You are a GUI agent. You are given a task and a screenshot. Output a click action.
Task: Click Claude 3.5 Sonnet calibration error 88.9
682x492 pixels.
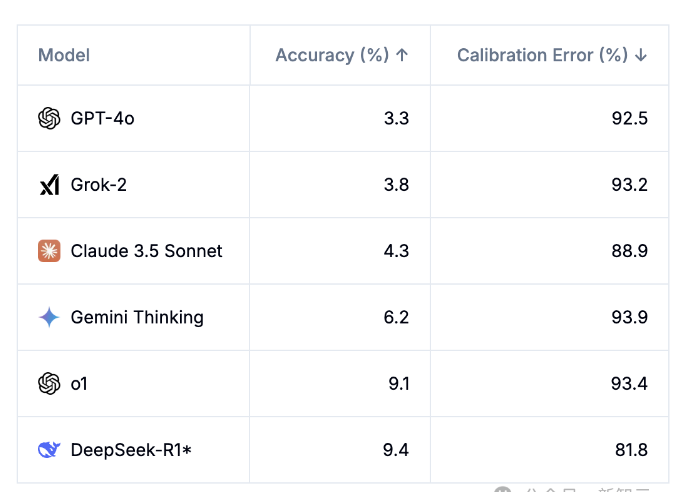pyautogui.click(x=630, y=251)
